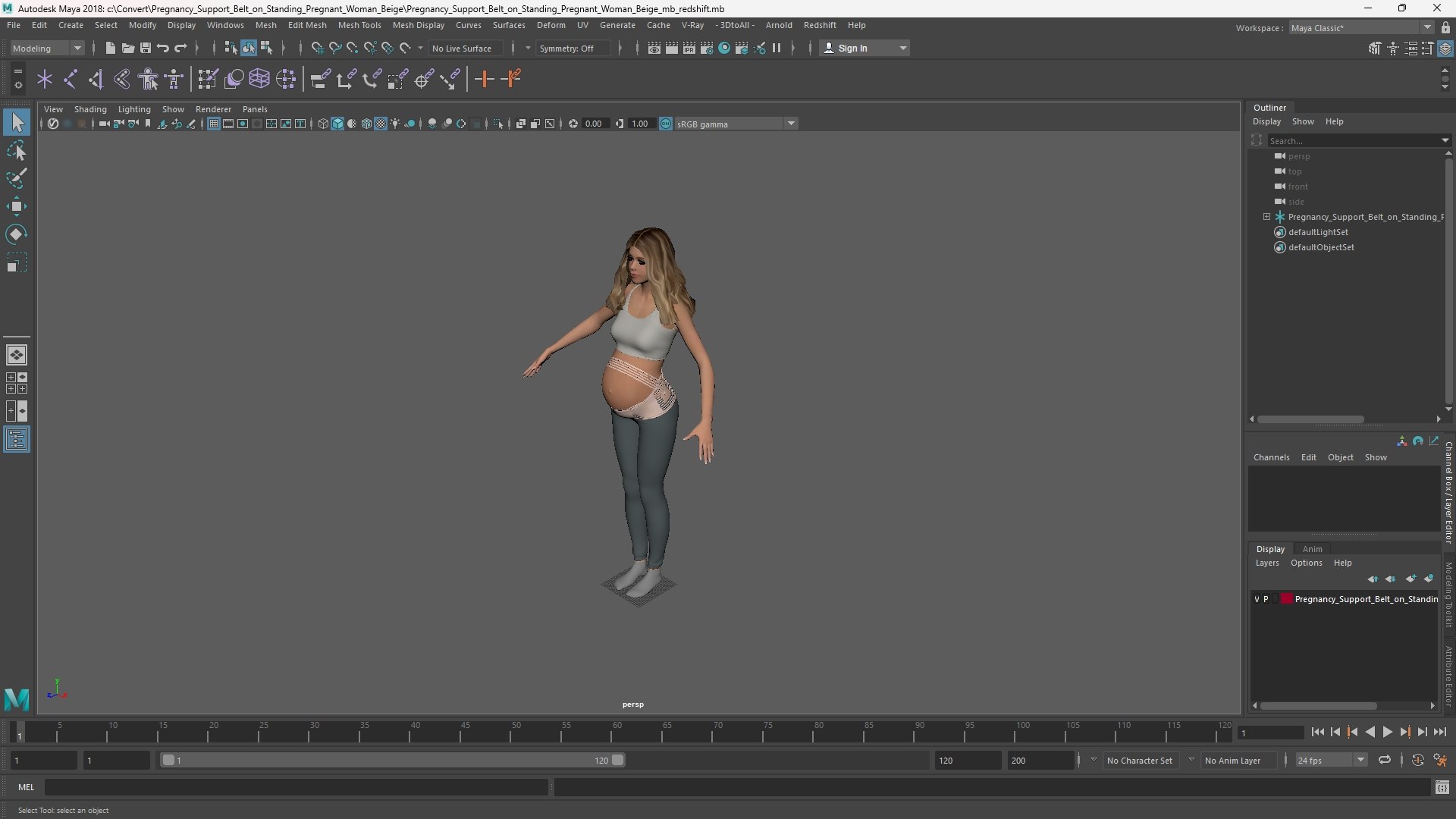Open the 24 fps frame rate dropdown
This screenshot has width=1456, height=819.
[x=1331, y=760]
